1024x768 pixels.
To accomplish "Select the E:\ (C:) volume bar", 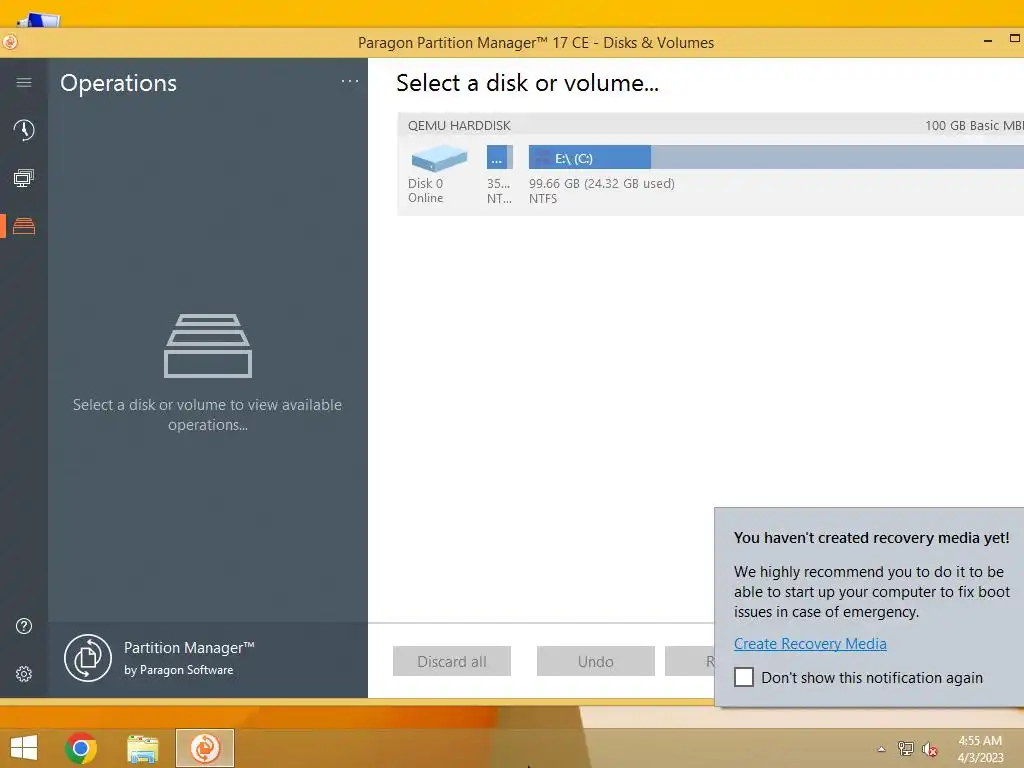I will pos(776,157).
